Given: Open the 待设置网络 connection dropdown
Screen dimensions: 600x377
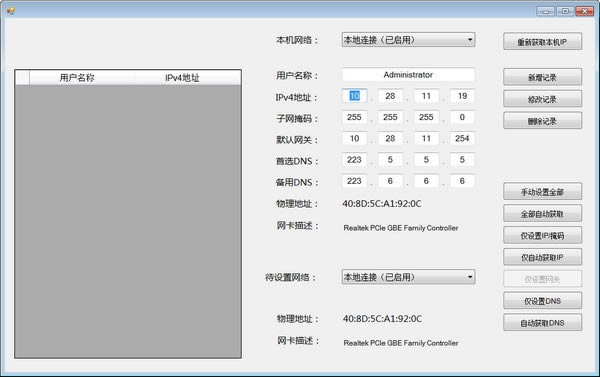Looking at the screenshot, I should click(408, 277).
